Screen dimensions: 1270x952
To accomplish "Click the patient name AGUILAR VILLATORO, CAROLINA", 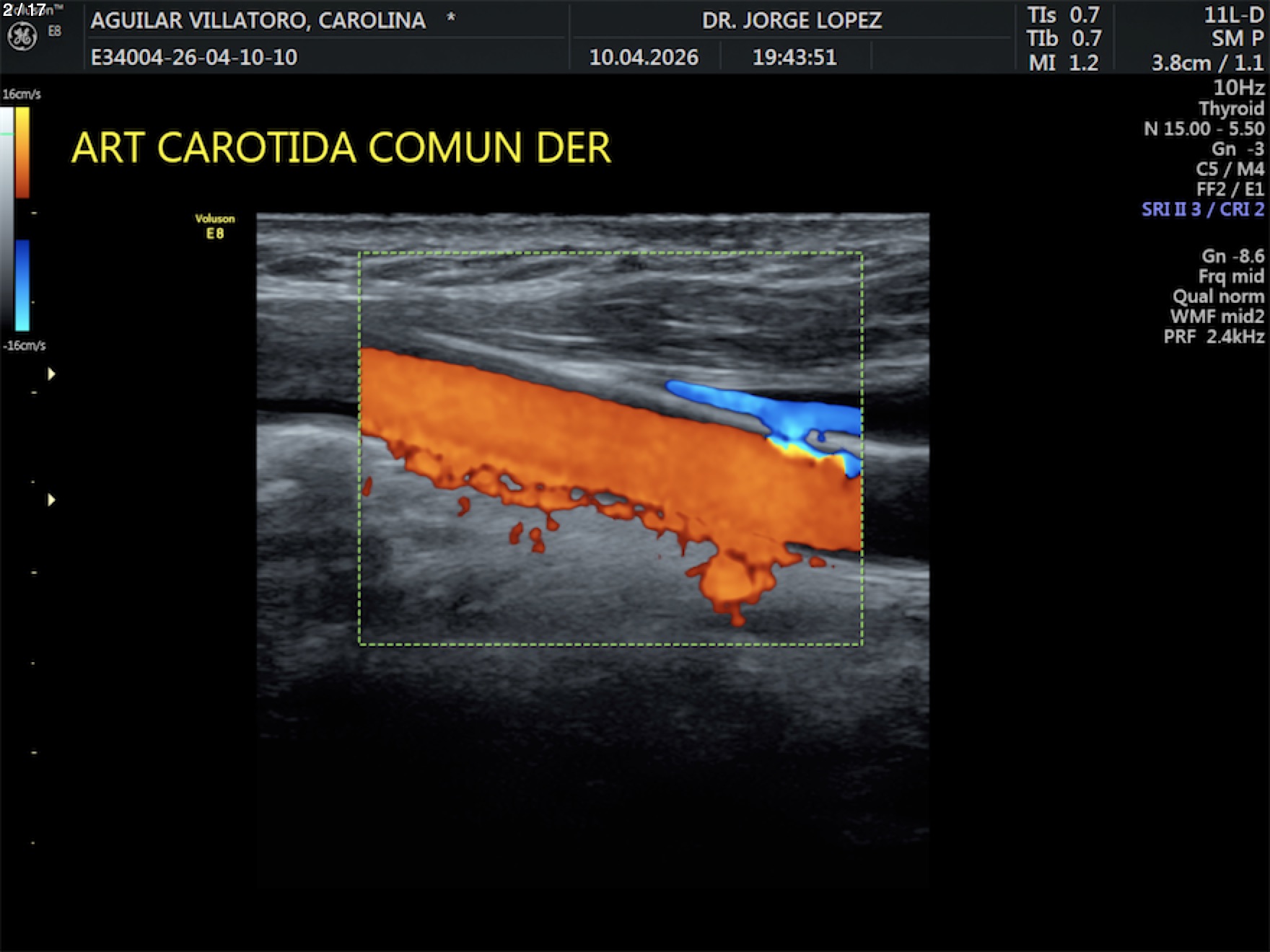I will pyautogui.click(x=258, y=20).
